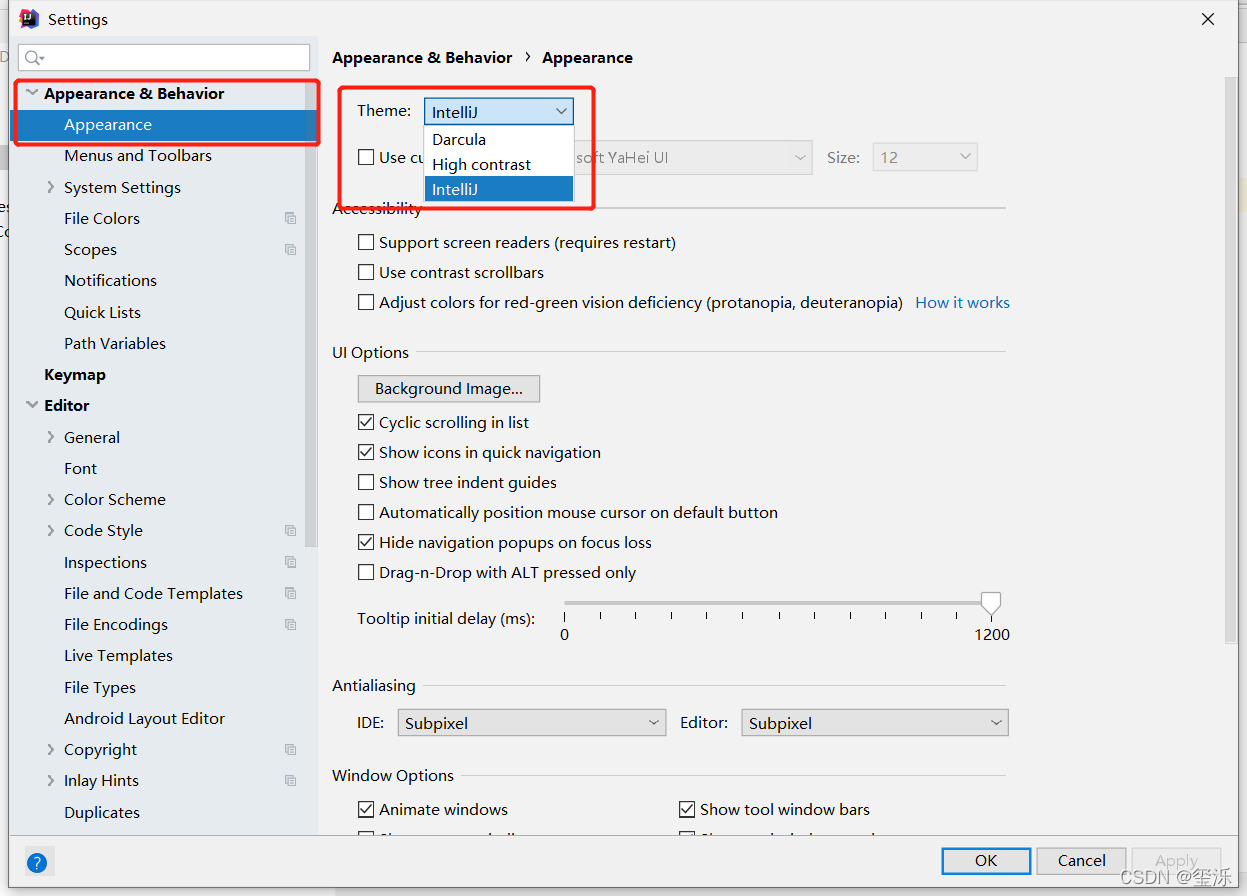Toggle the custom font checkbox
Screen dimensions: 1247x896
click(366, 157)
